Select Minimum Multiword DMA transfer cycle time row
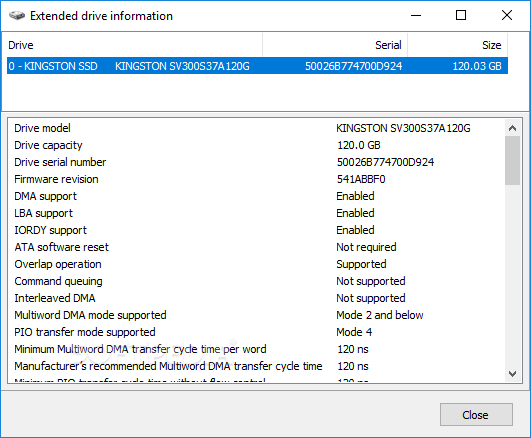This screenshot has width=531, height=438. [x=140, y=349]
